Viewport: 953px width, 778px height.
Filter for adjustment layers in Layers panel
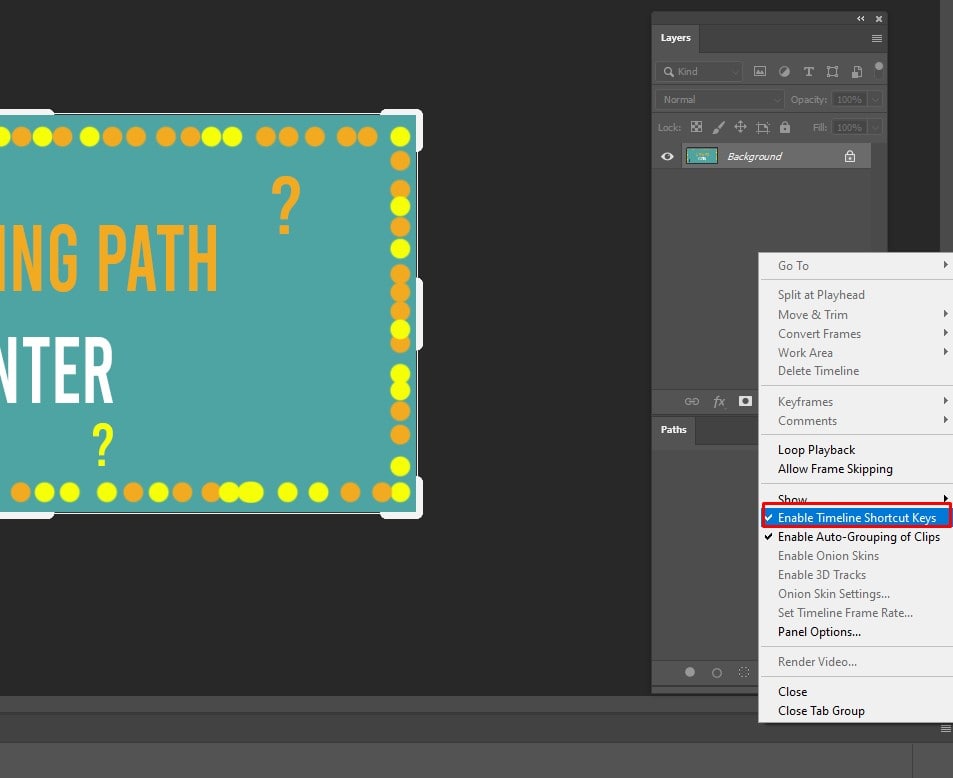tap(784, 71)
